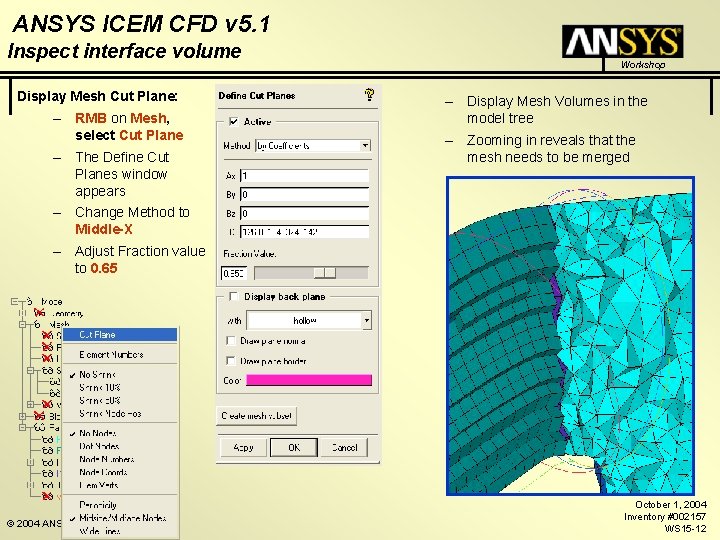
Task: Click the Model root glasses icon
Action: [x=29, y=302]
